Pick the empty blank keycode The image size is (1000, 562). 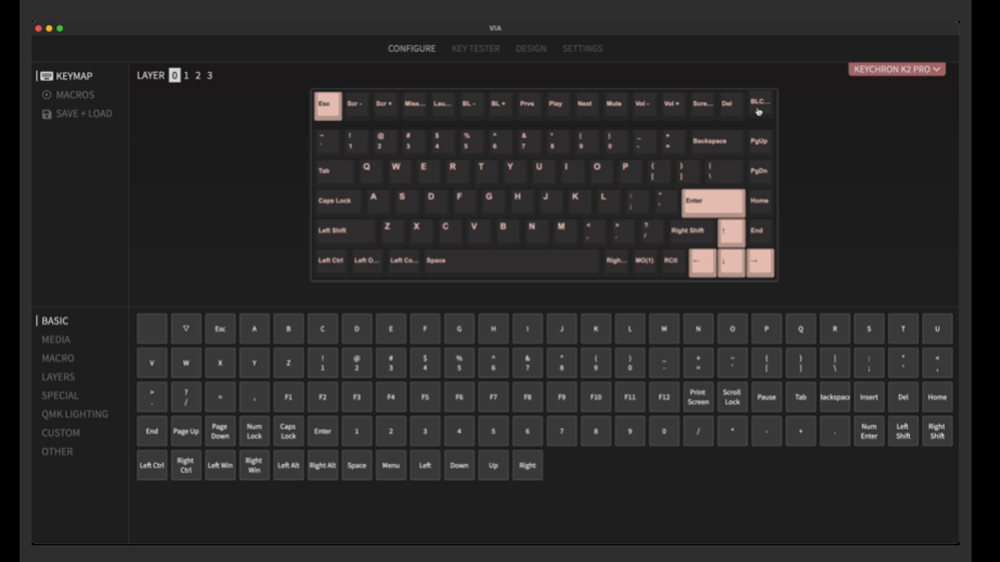pyautogui.click(x=152, y=329)
